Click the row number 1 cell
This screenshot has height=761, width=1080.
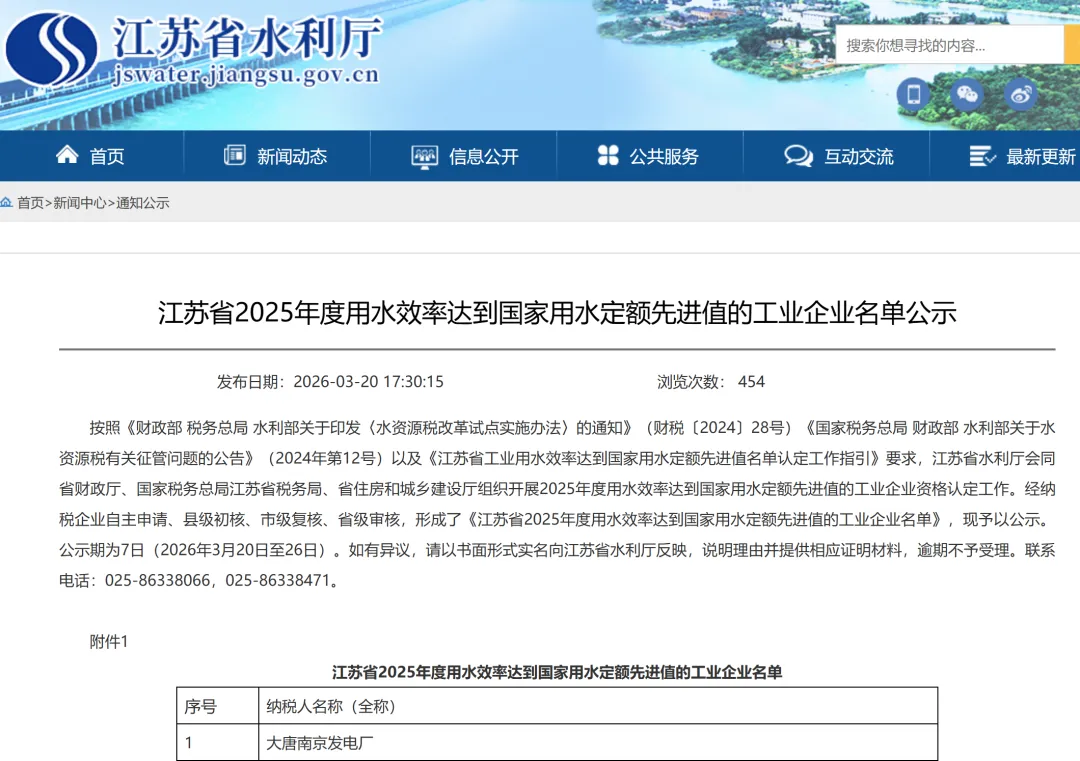pos(218,742)
